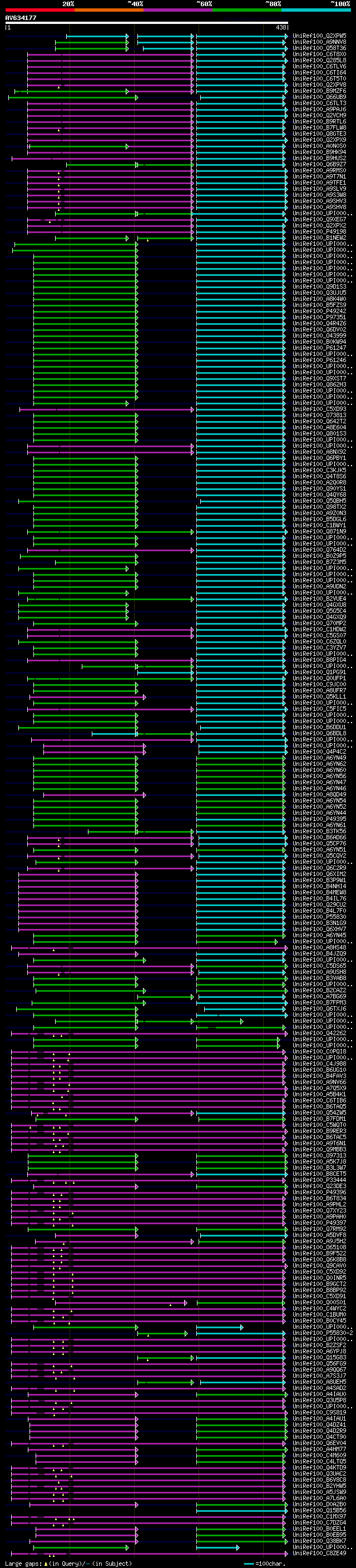This screenshot has height=1568, width=356.
Task: Select hit UniRef100_B7FLW8
Action: click(x=319, y=127)
